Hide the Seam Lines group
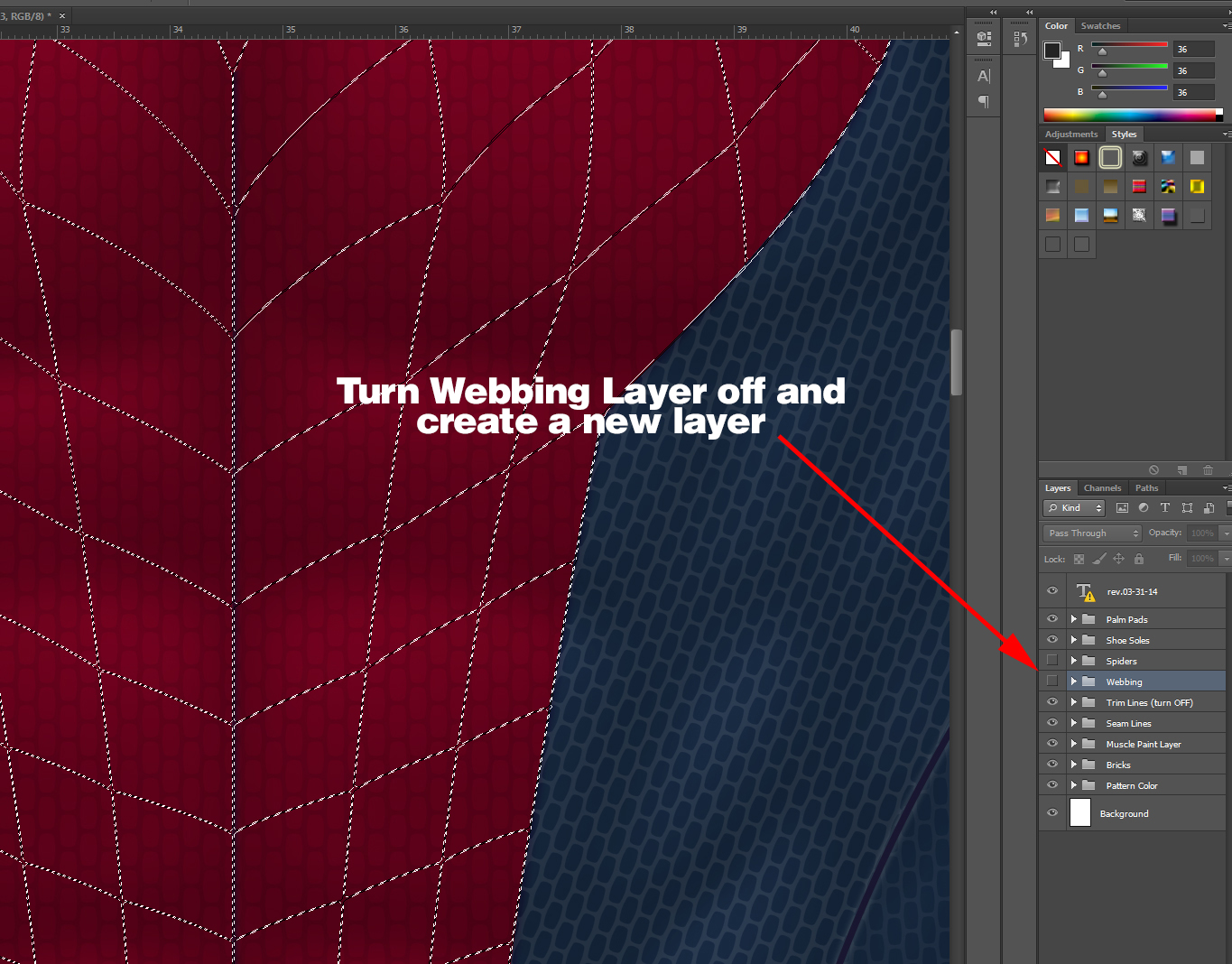The height and width of the screenshot is (964, 1232). [1052, 723]
